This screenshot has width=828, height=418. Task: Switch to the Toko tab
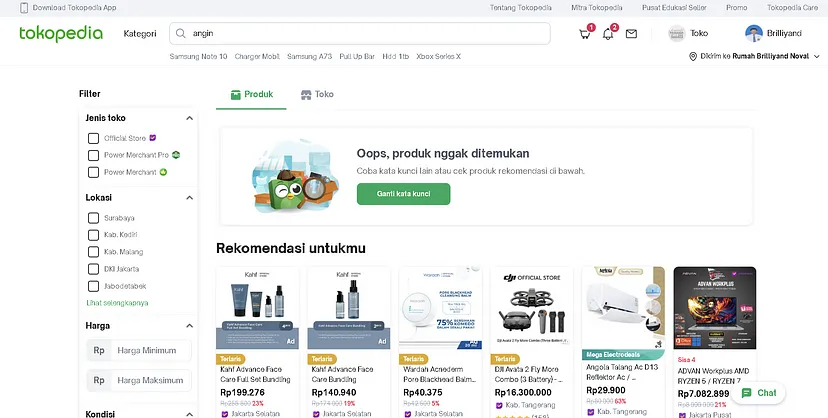tap(317, 94)
